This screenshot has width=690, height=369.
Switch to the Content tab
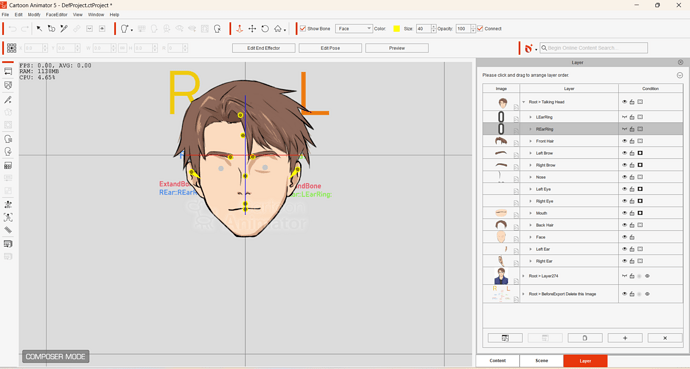[498, 361]
